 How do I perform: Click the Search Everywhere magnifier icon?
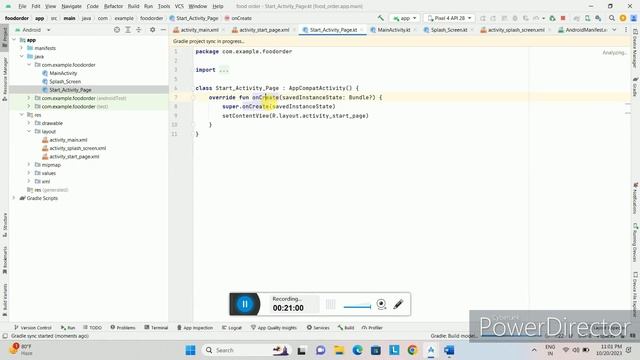(611, 18)
